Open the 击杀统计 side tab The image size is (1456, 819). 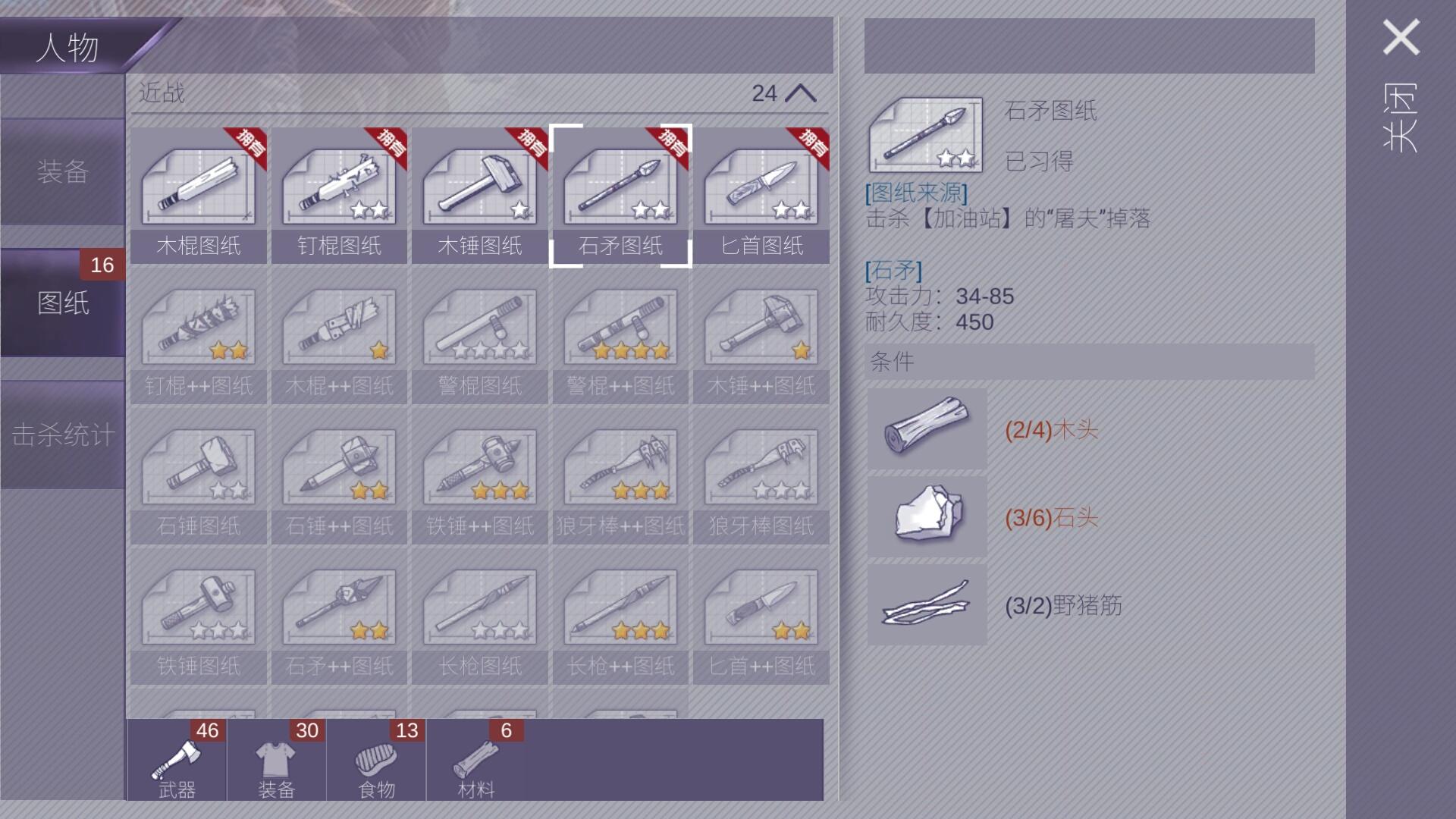[x=63, y=435]
